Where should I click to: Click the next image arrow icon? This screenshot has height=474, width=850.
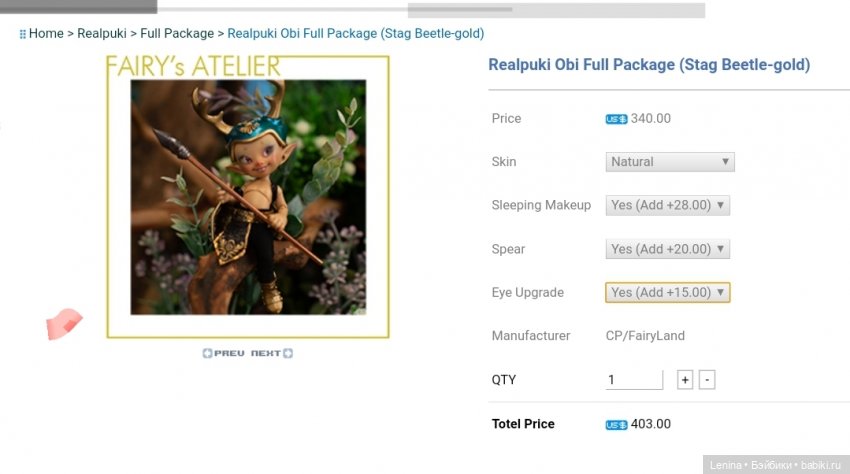point(288,353)
